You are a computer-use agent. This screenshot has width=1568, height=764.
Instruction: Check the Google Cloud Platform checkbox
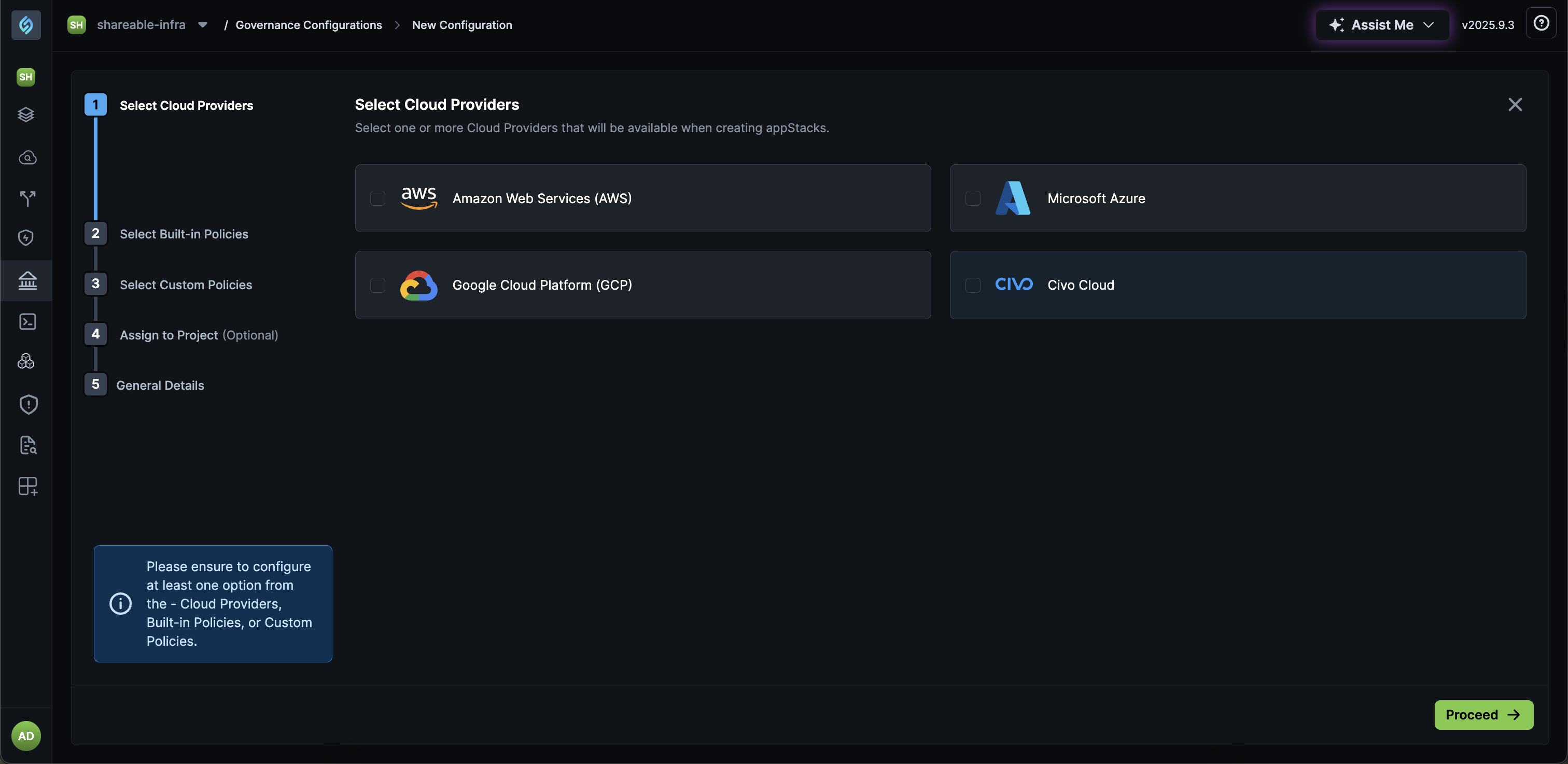pyautogui.click(x=377, y=285)
